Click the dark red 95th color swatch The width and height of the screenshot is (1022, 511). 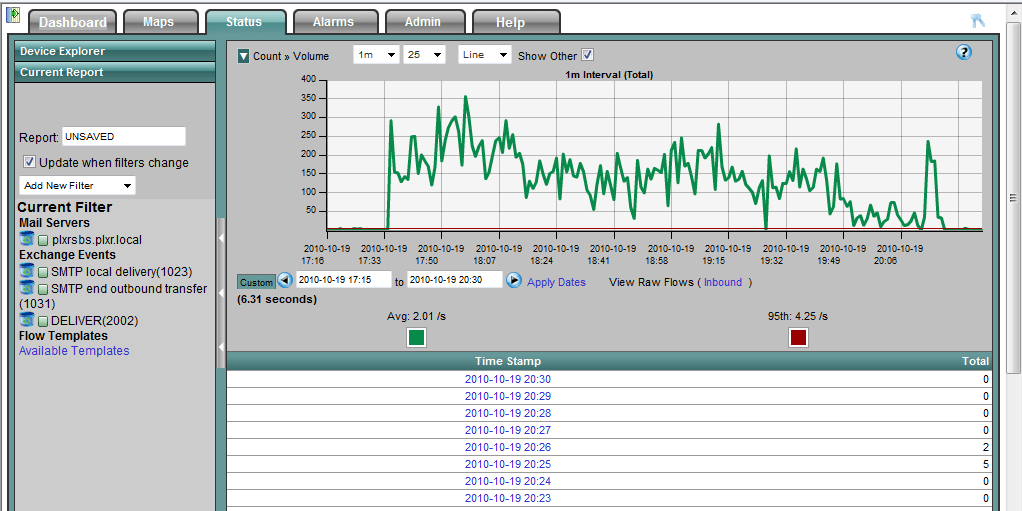pyautogui.click(x=798, y=338)
